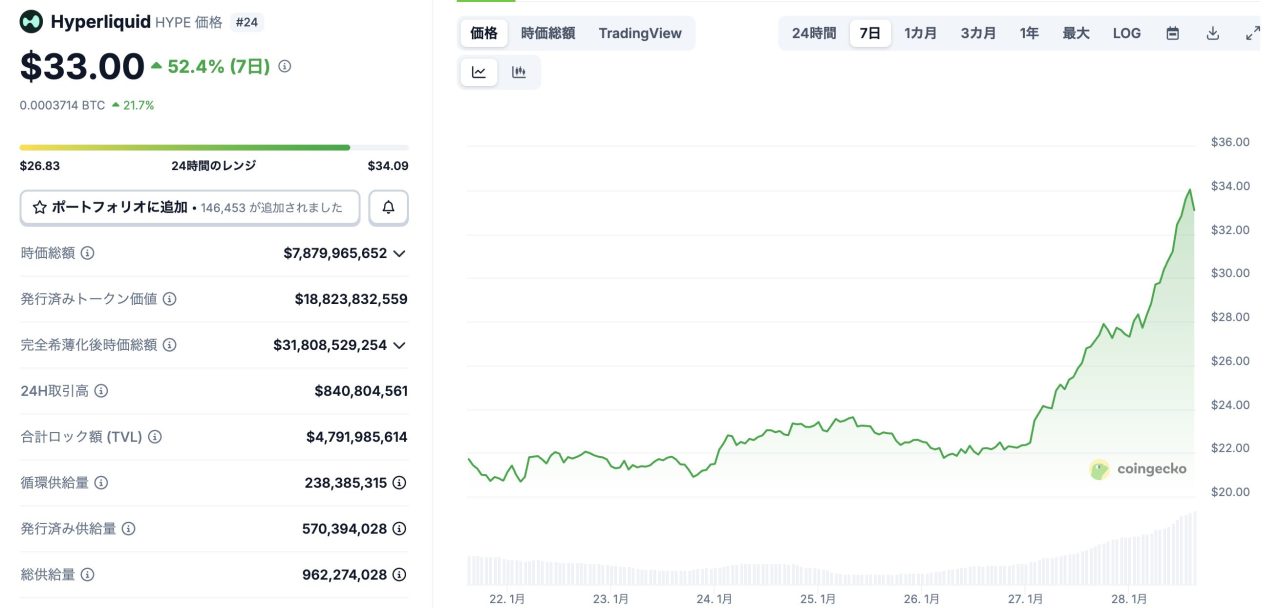Select the 1カ月 time range
Image resolution: width=1280 pixels, height=608 pixels.
(920, 33)
